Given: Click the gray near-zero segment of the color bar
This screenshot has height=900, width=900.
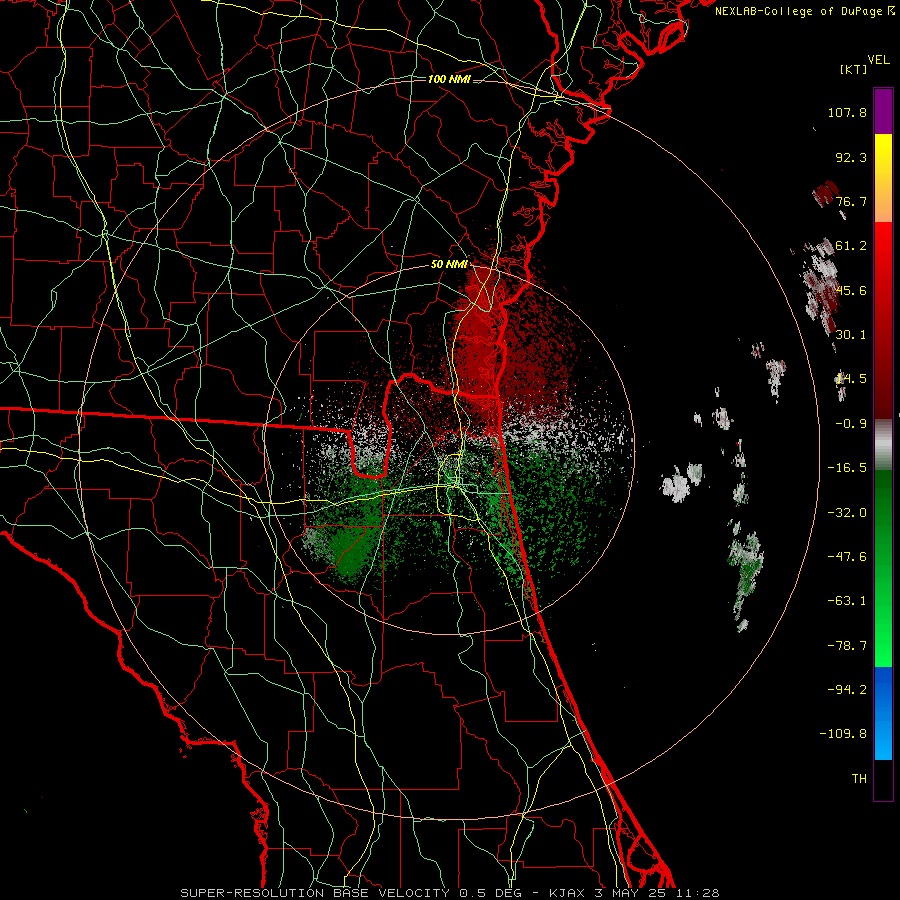Looking at the screenshot, I should click(883, 445).
